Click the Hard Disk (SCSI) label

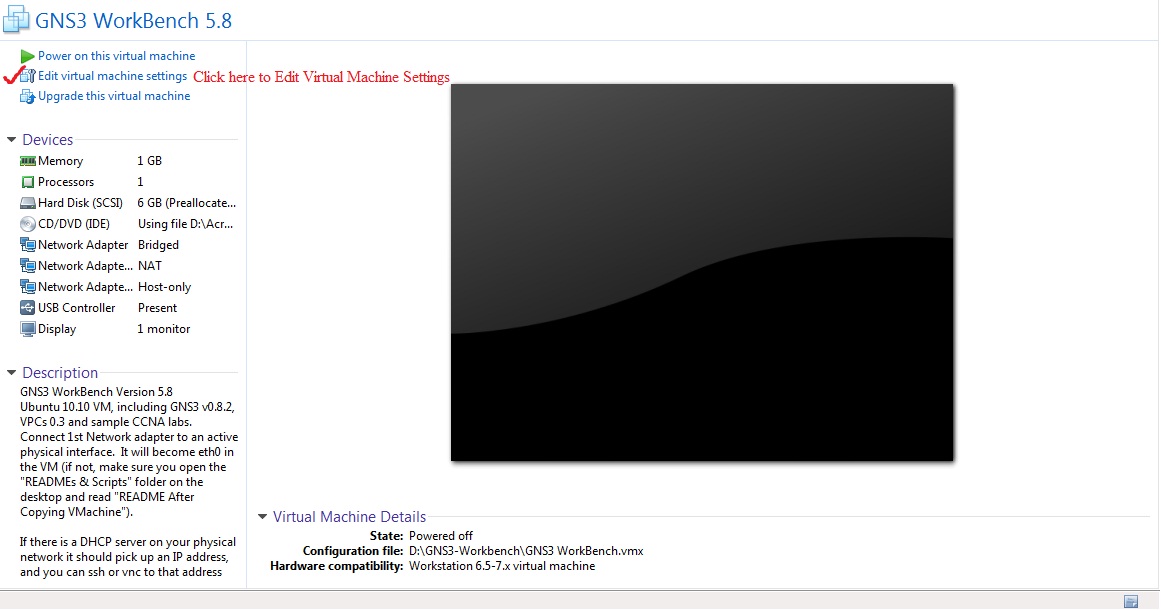[80, 203]
